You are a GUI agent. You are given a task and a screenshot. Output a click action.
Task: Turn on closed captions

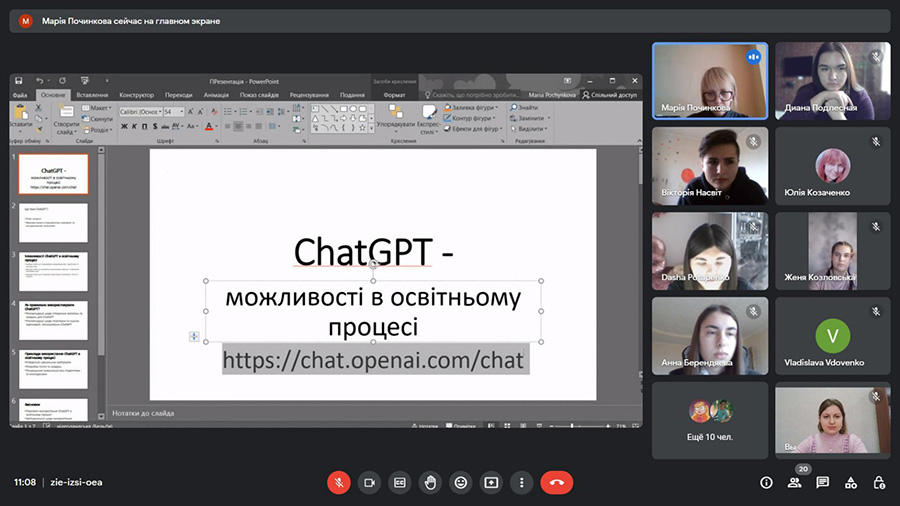[x=400, y=482]
